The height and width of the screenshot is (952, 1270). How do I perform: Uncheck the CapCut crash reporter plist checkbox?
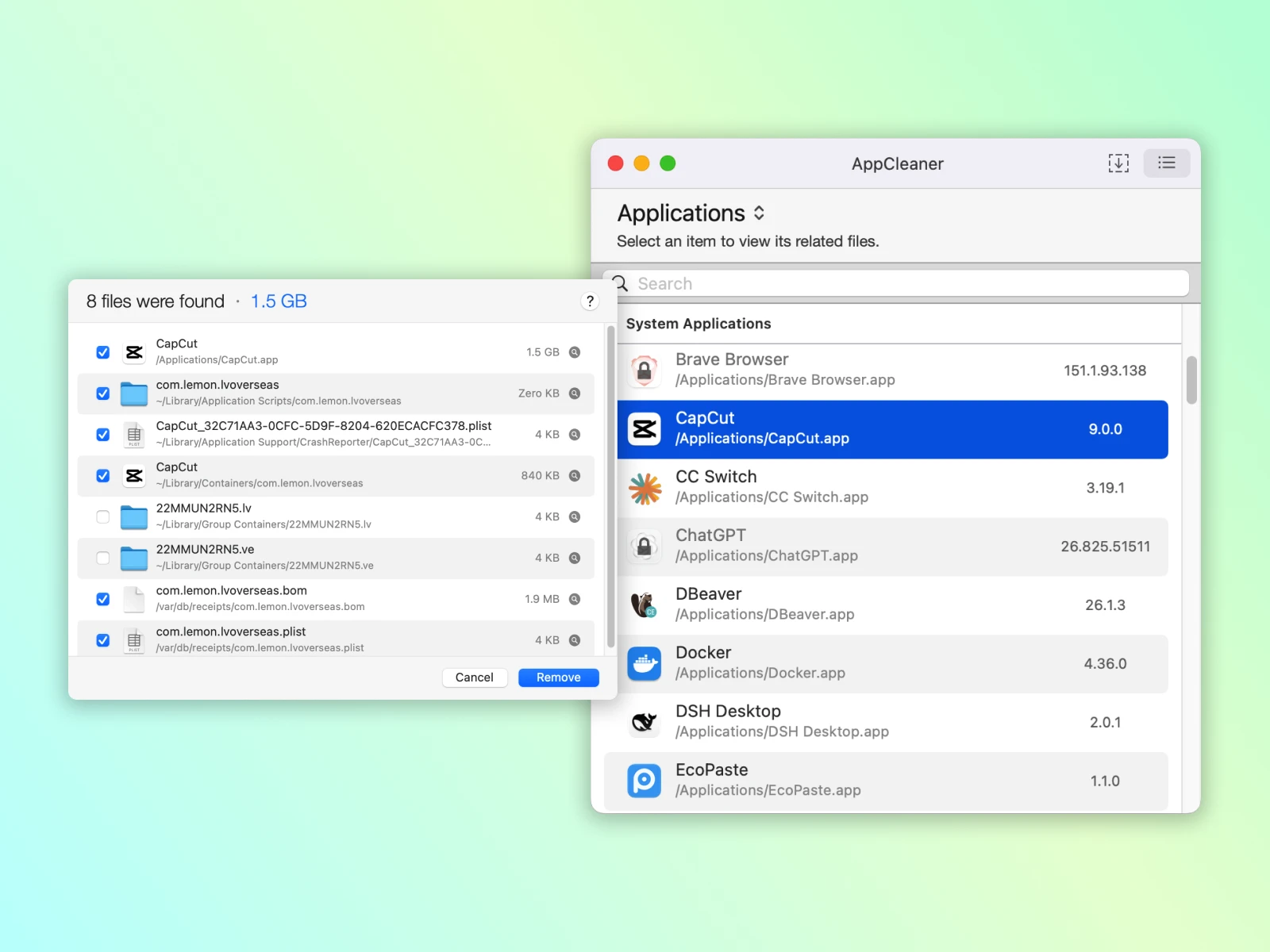tap(103, 435)
